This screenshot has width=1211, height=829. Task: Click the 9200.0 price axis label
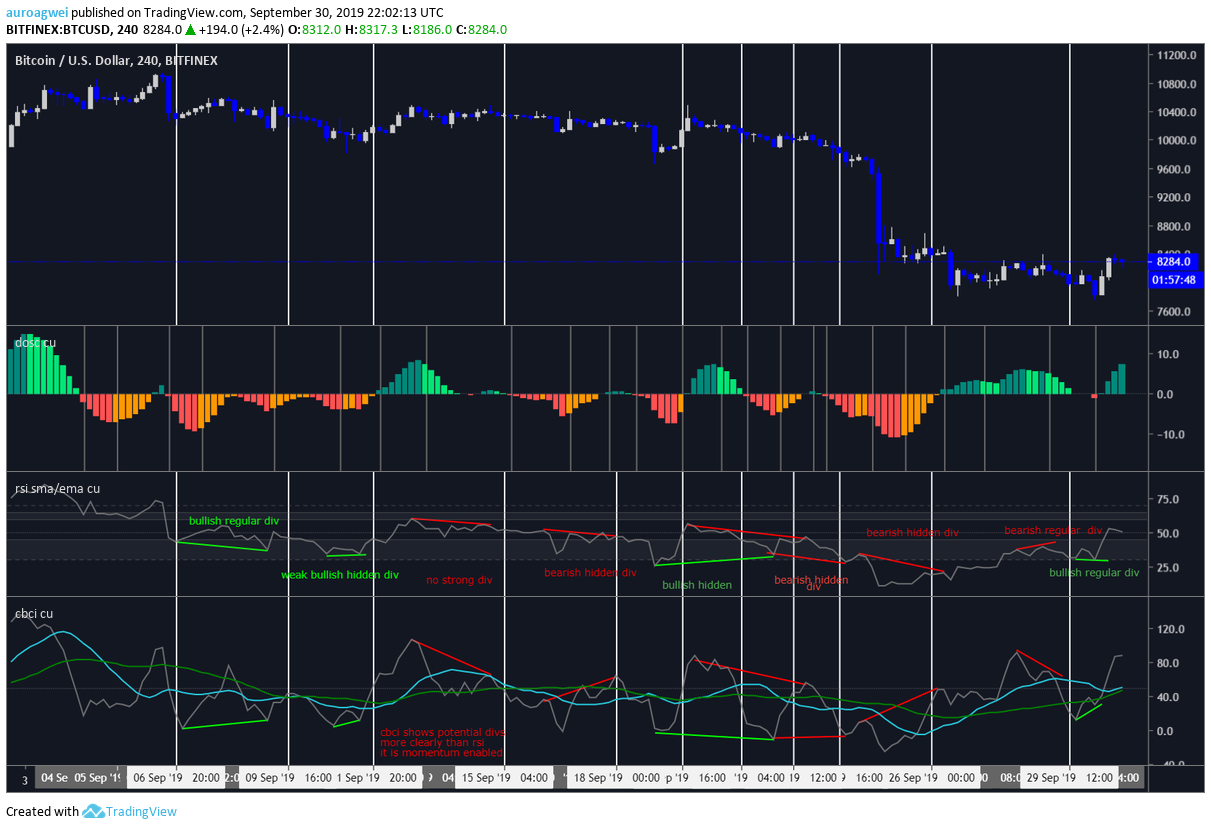(1175, 198)
